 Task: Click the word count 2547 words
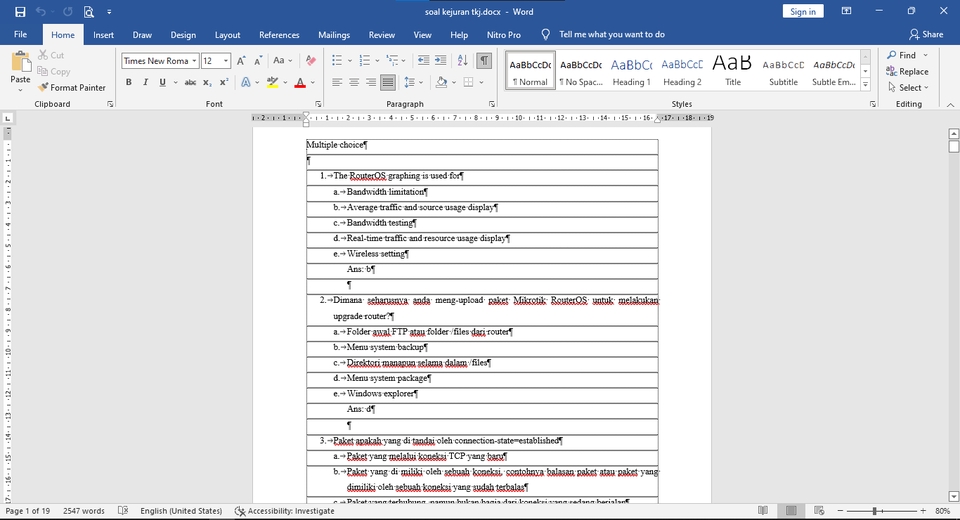click(84, 511)
